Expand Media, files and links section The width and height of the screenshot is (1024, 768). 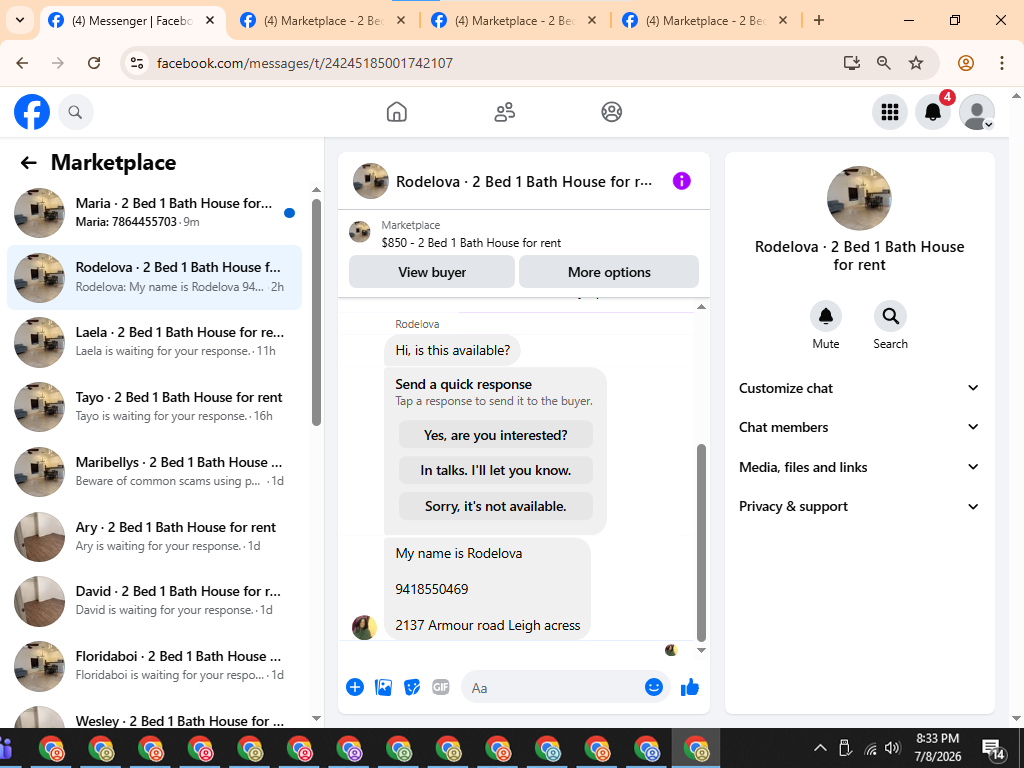(x=859, y=467)
